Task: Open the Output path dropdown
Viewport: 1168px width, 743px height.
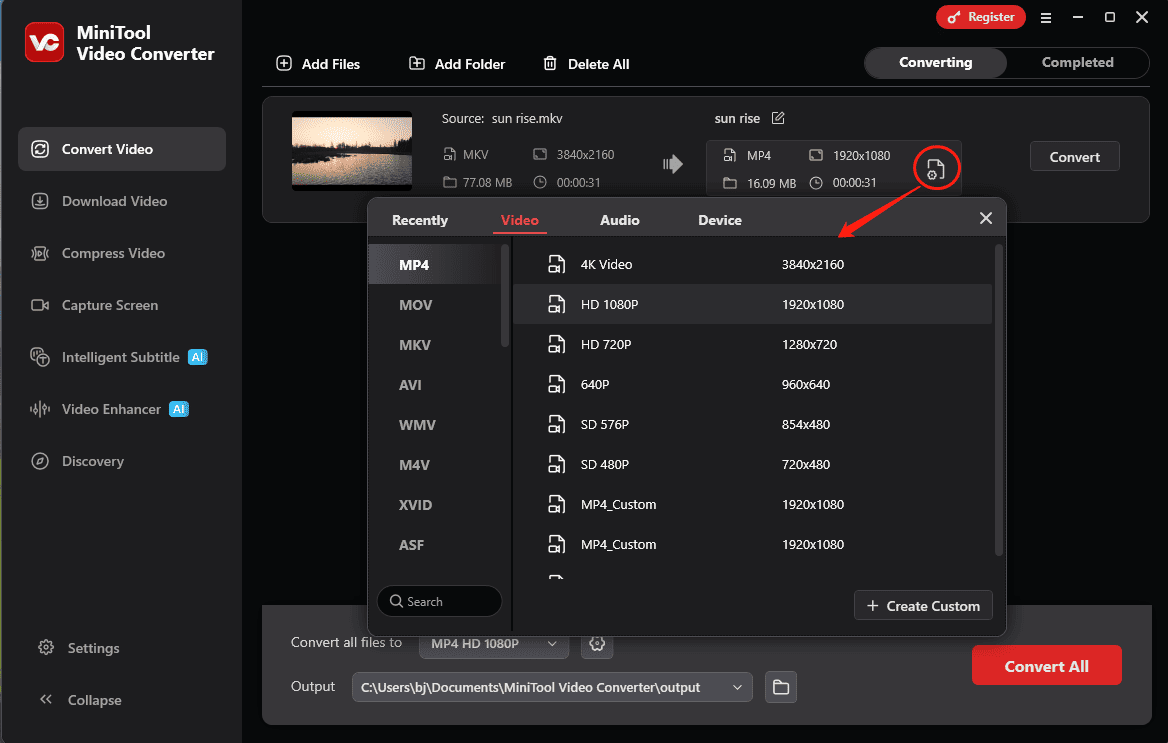Action: 552,687
